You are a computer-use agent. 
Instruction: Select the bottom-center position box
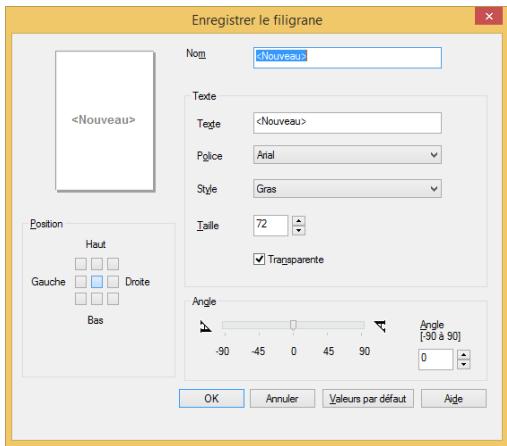(x=97, y=299)
